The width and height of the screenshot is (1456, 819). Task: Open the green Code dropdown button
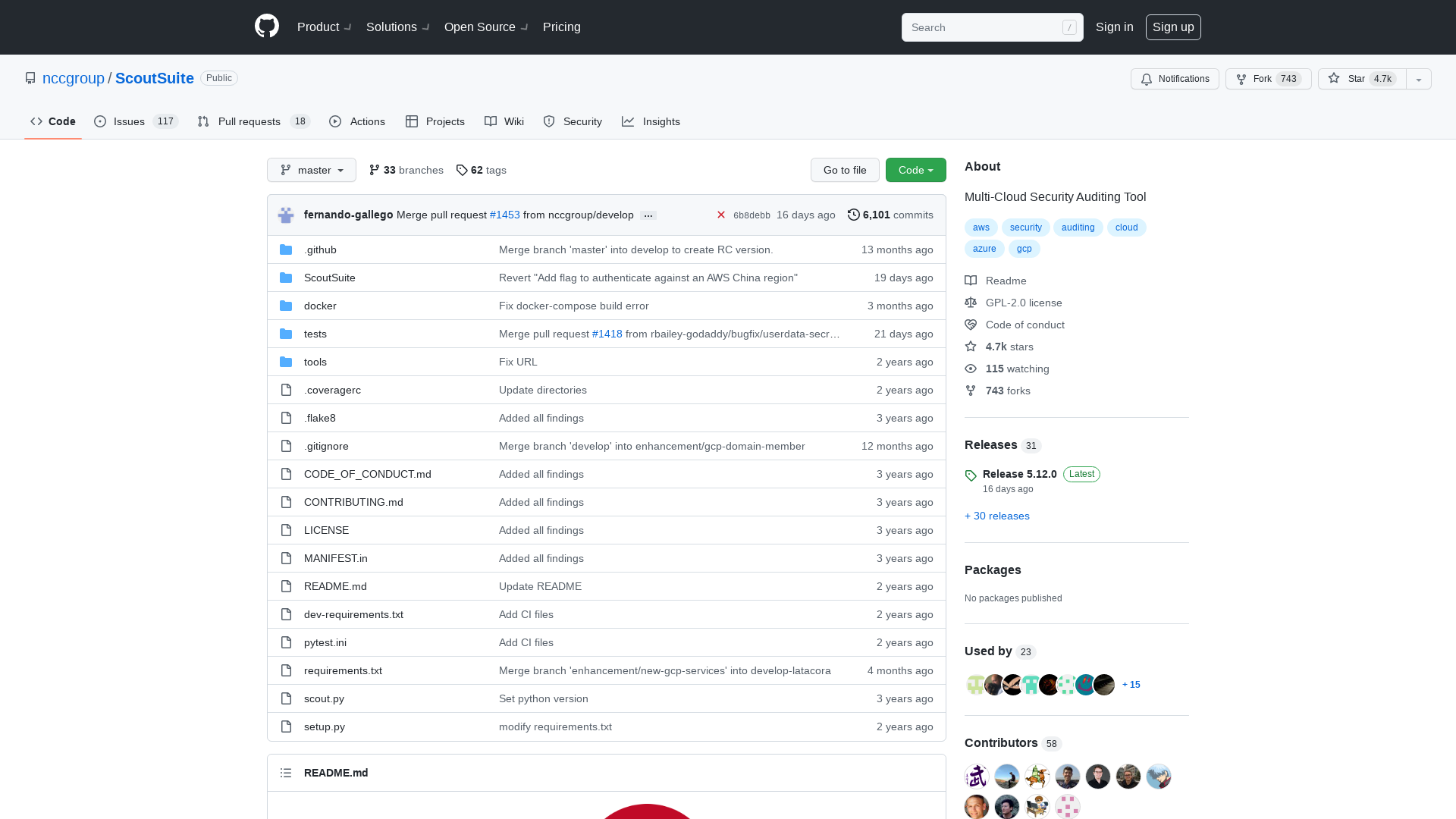click(x=916, y=170)
